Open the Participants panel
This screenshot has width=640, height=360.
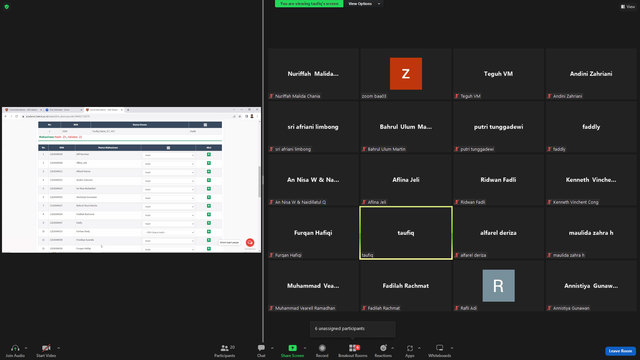click(224, 350)
